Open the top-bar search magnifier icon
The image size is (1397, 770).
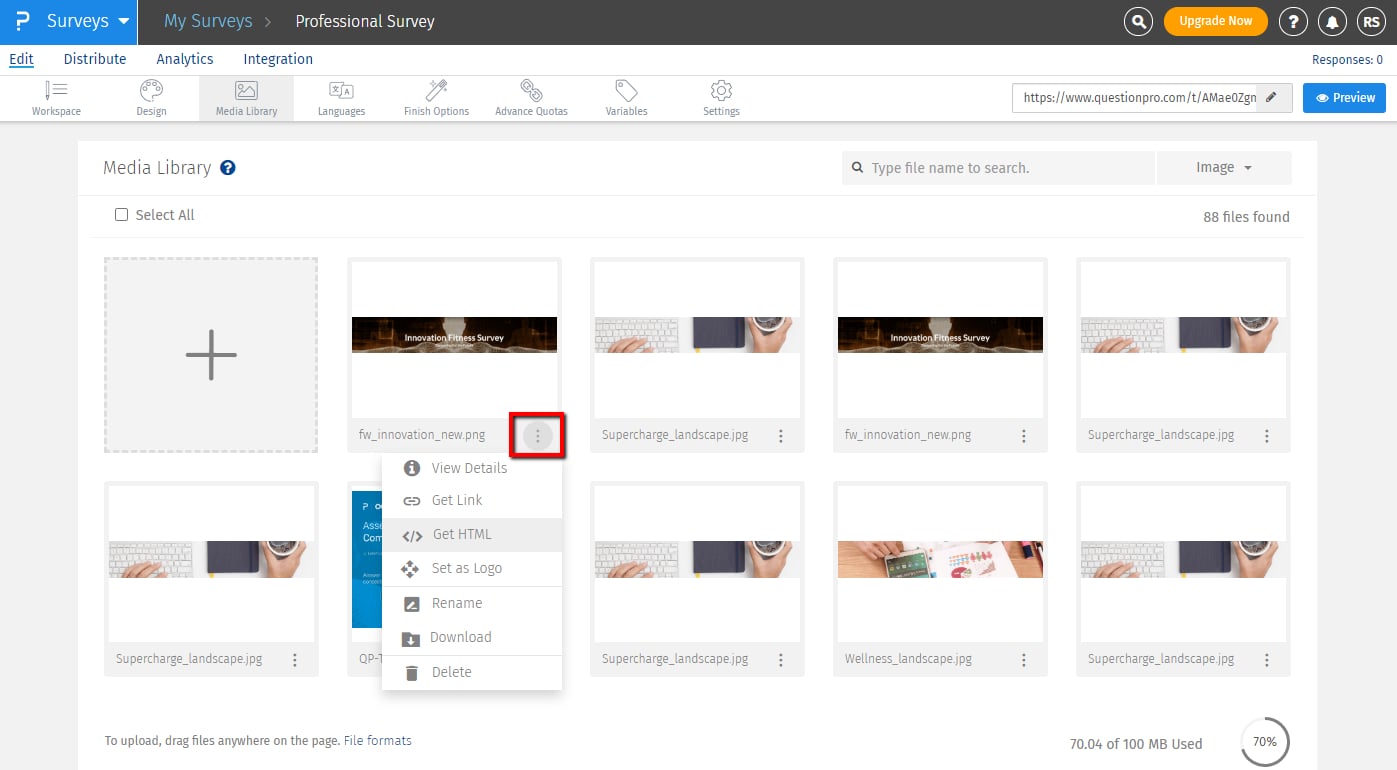pos(1138,21)
